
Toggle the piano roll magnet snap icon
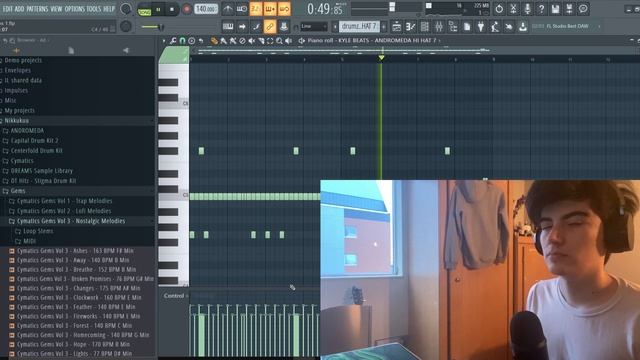[182, 41]
